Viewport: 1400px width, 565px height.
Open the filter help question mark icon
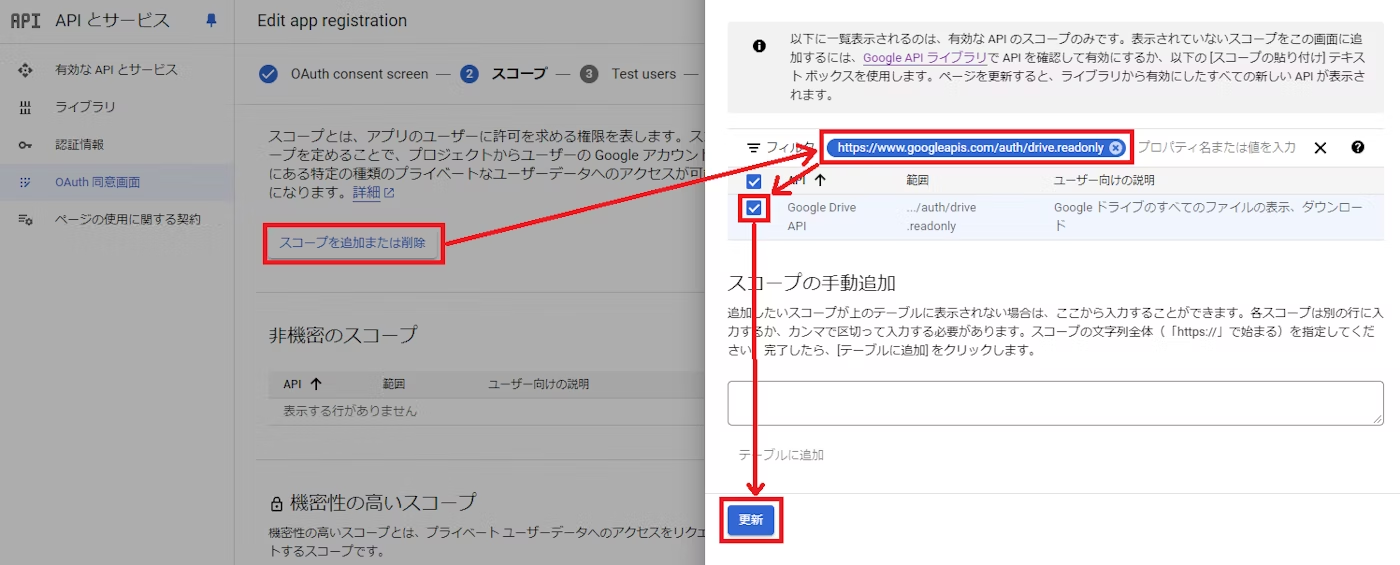pyautogui.click(x=1357, y=147)
